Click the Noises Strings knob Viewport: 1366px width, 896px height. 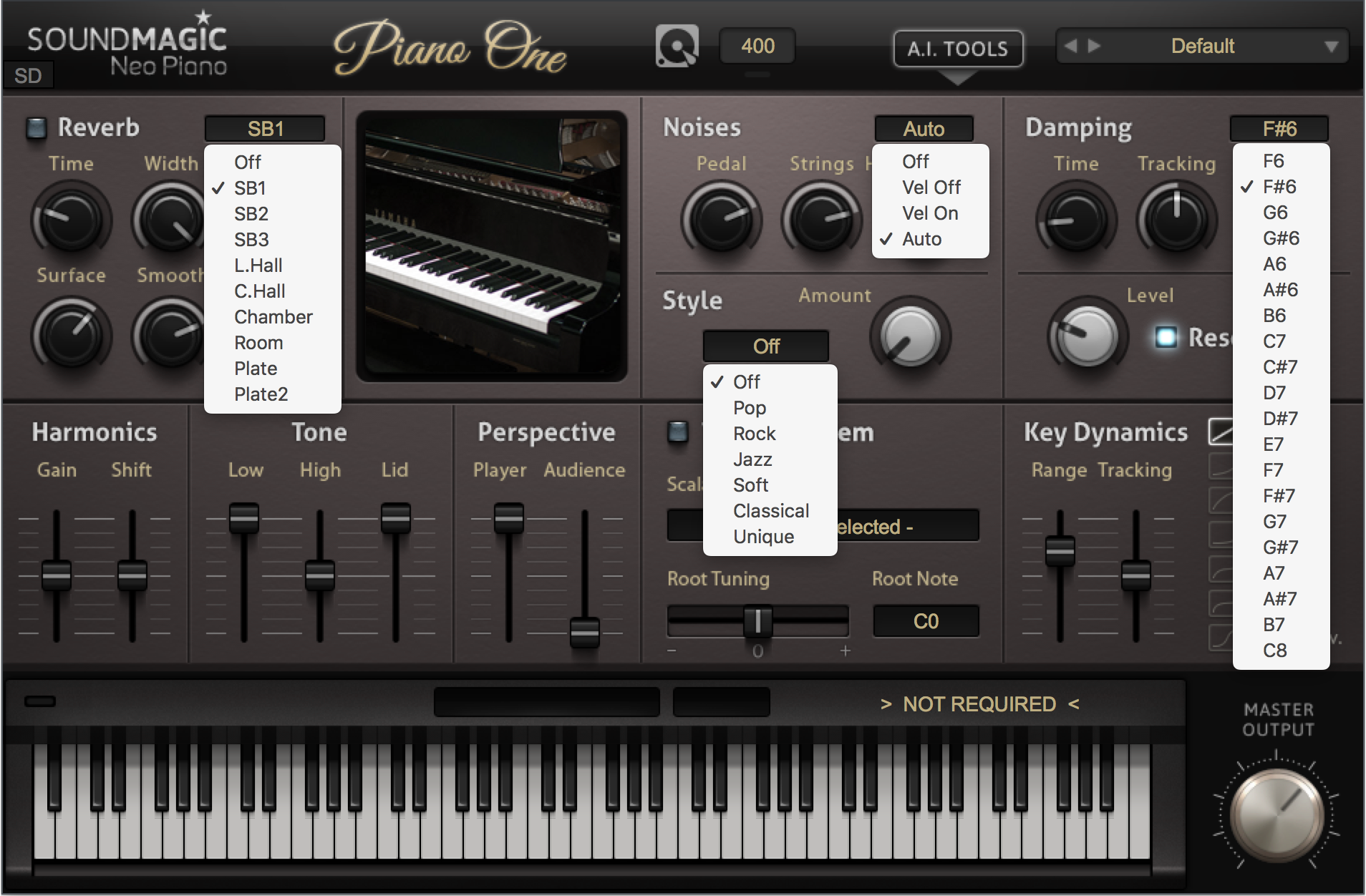tap(821, 220)
